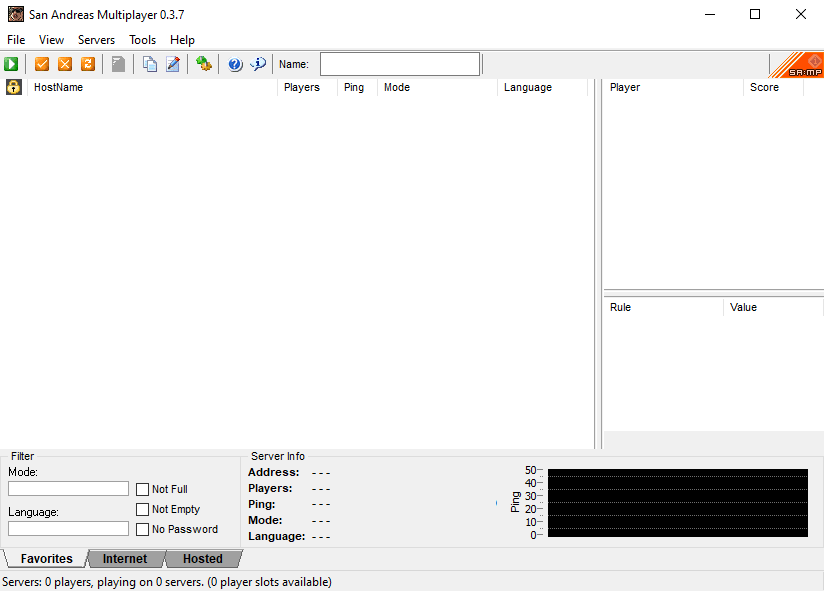This screenshot has width=824, height=591.
Task: Click the About info bubble icon
Action: coord(258,64)
